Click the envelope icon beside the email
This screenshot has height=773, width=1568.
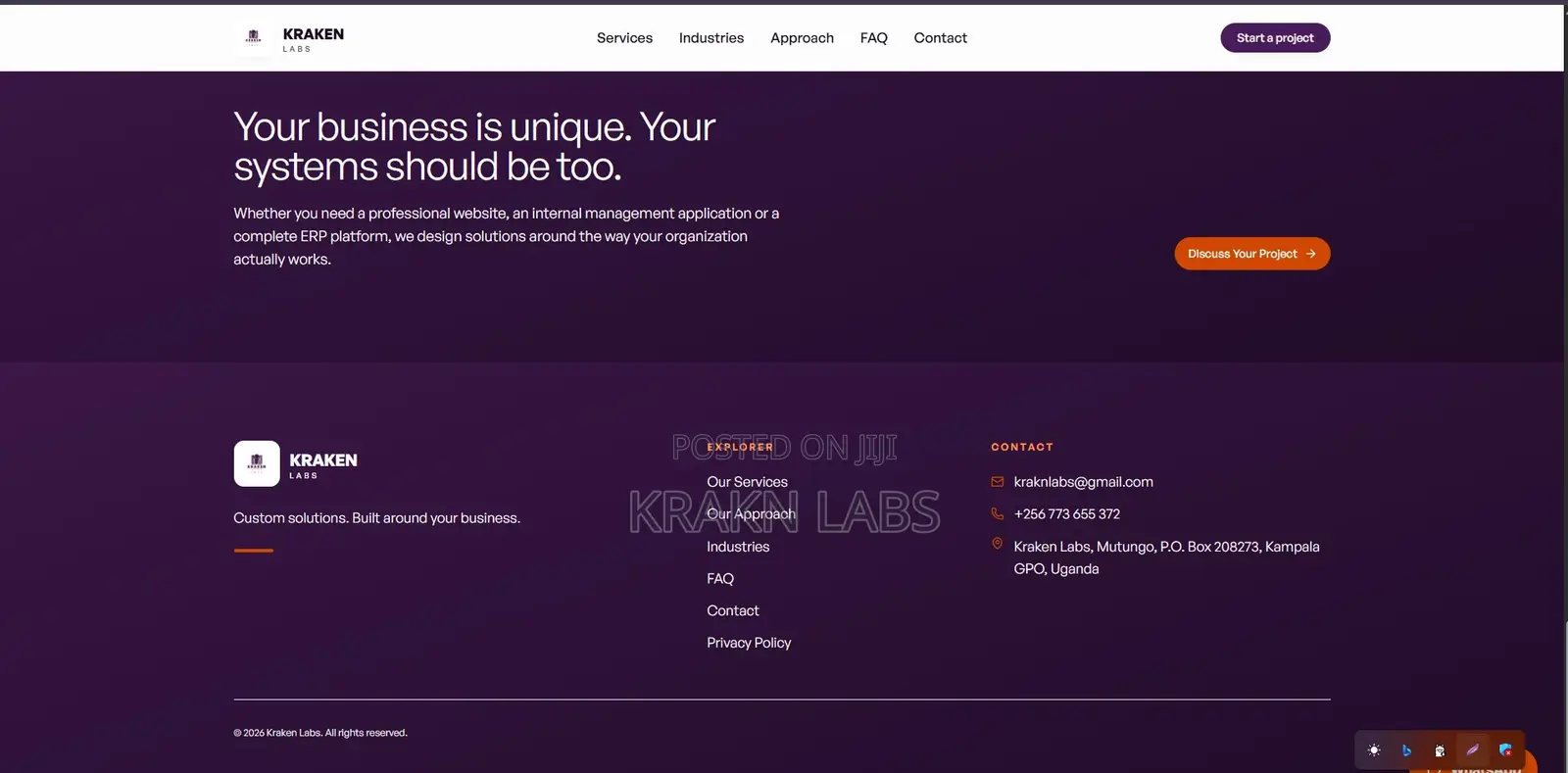point(998,482)
